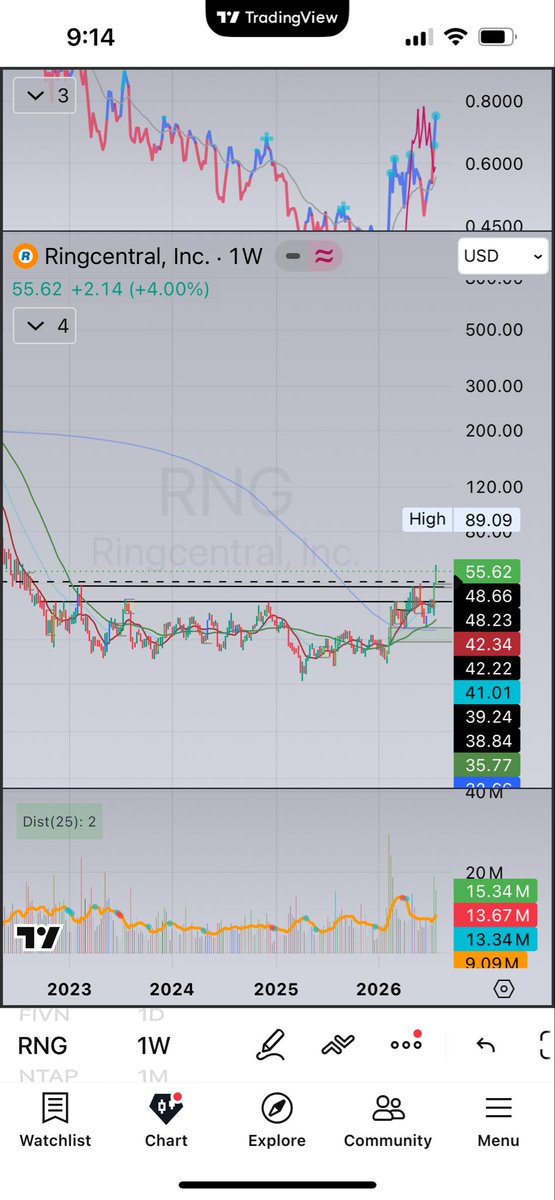The width and height of the screenshot is (555, 1200).
Task: Tap the 2026 time axis label
Action: click(x=379, y=989)
